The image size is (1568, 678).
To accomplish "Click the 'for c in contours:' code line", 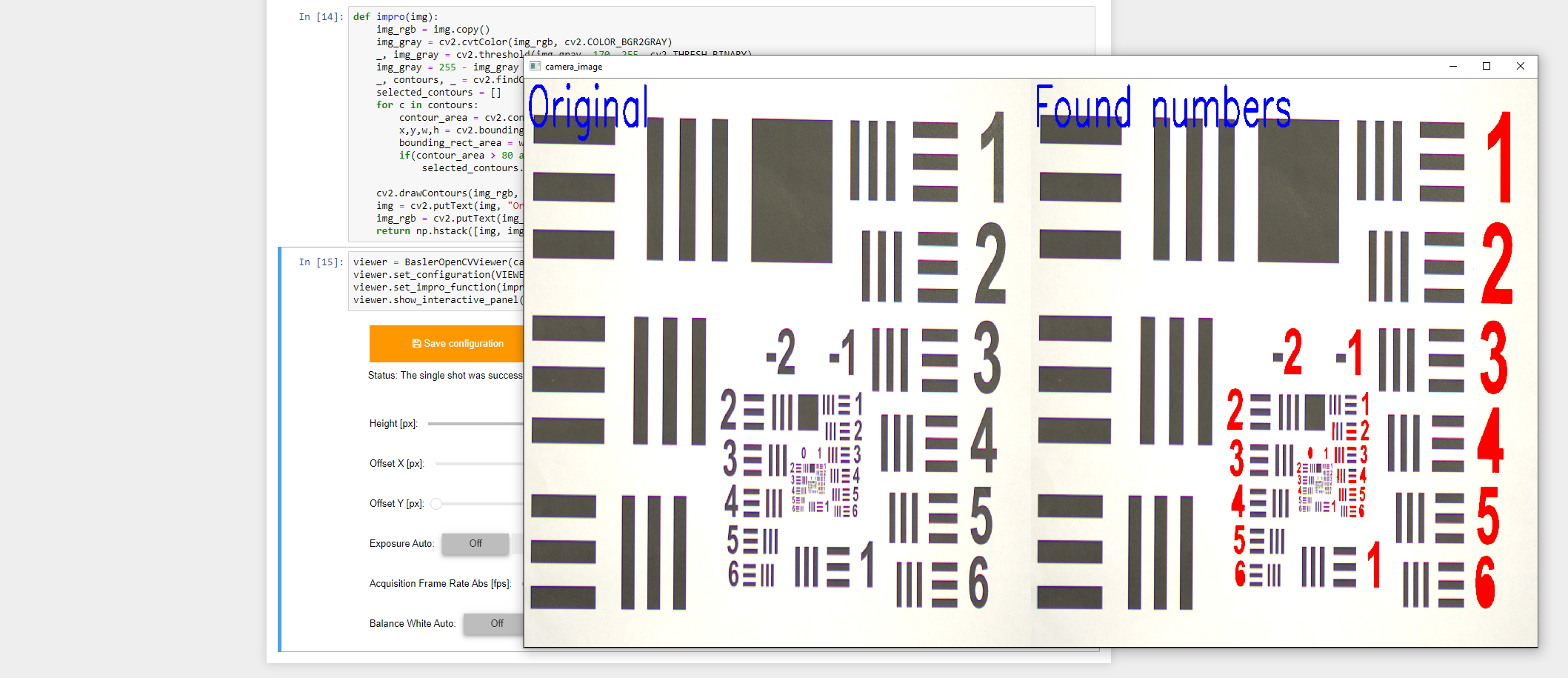I will pos(427,105).
